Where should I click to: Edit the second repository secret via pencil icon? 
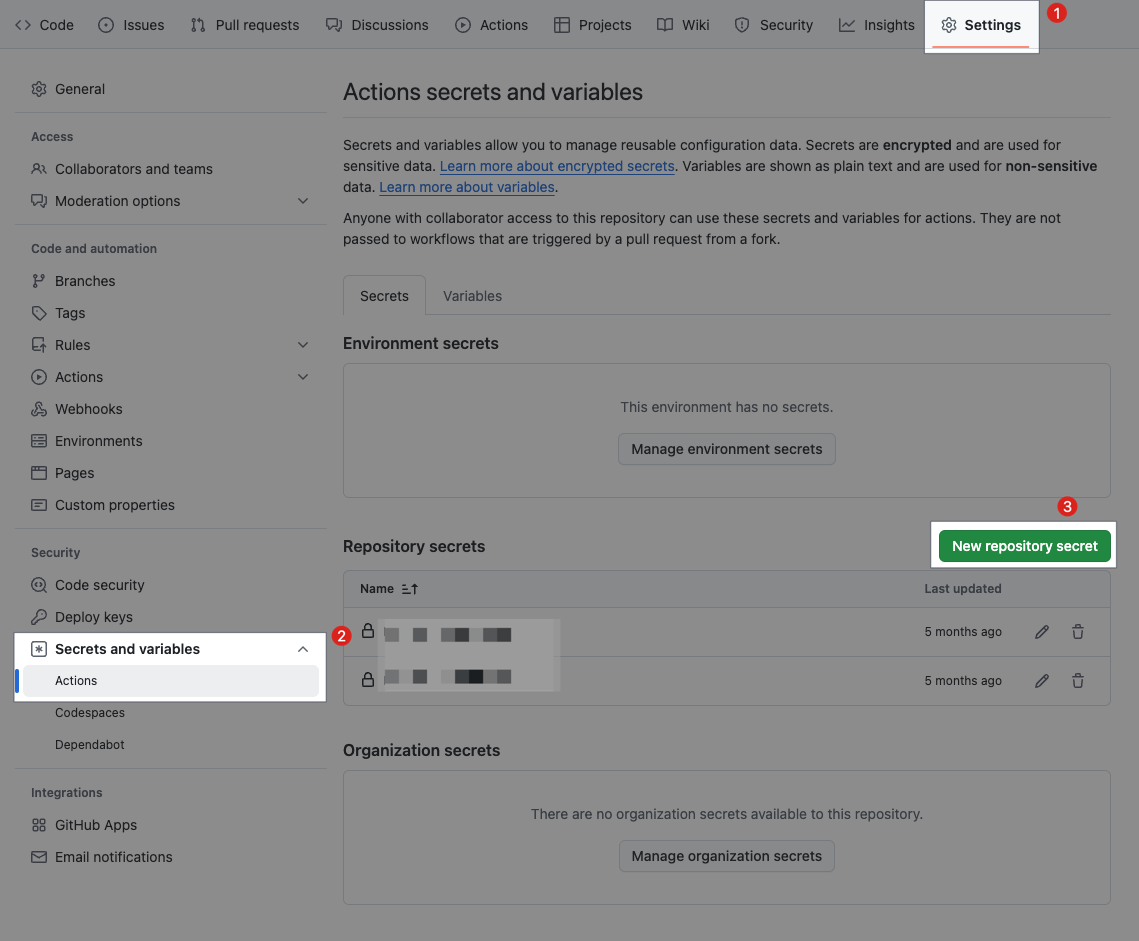pos(1042,681)
